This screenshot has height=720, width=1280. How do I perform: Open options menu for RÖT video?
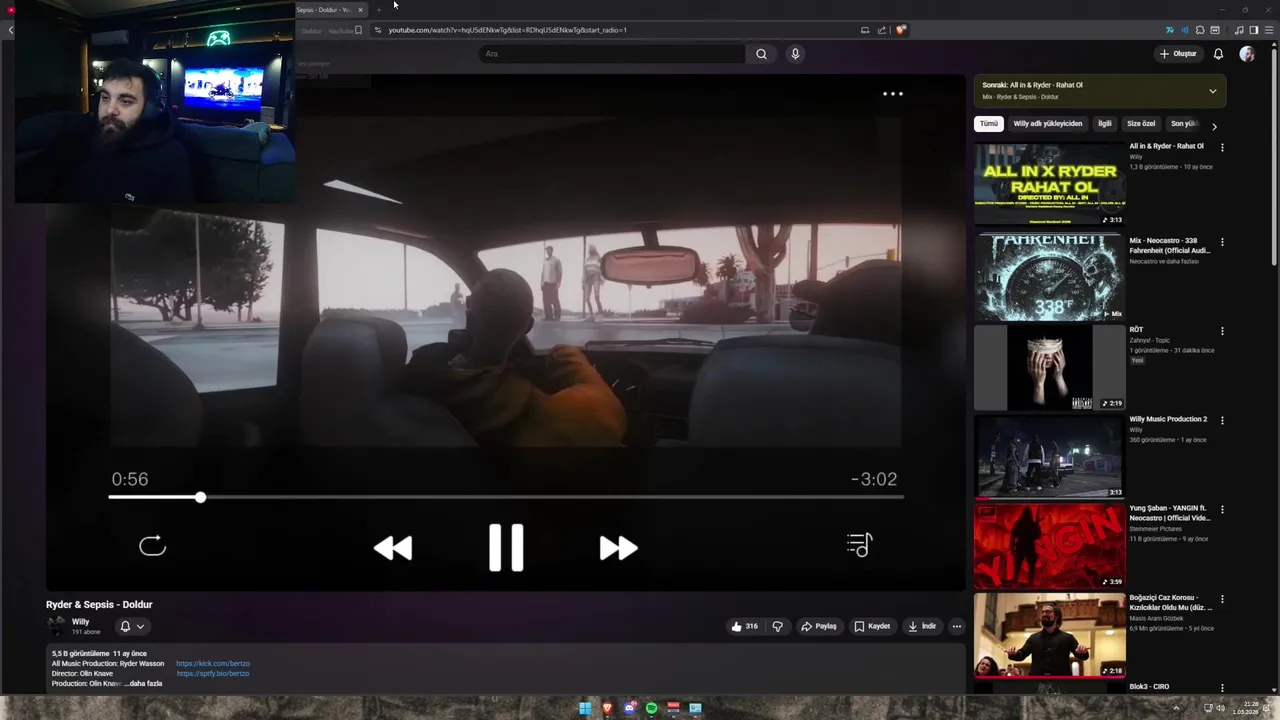[x=1222, y=331]
